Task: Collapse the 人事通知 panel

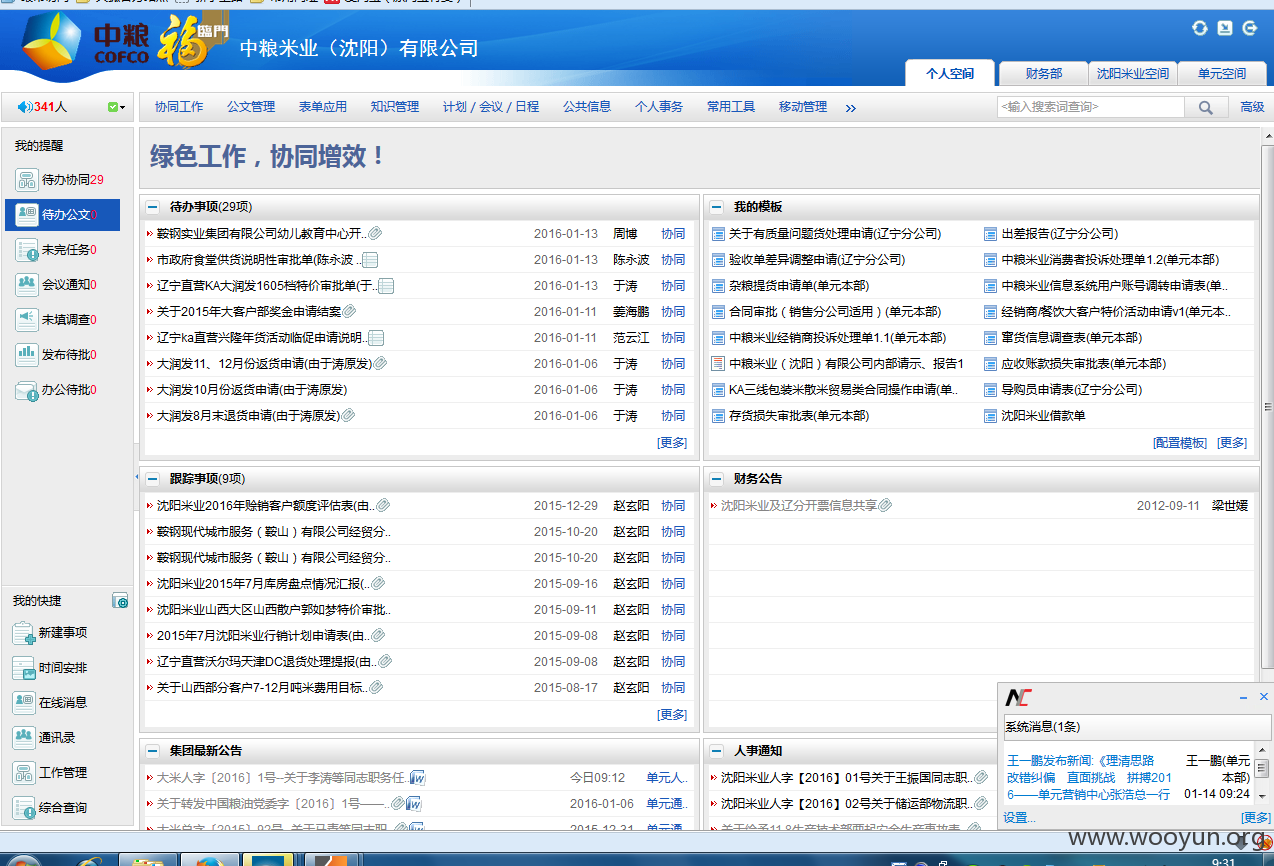Action: click(x=716, y=751)
